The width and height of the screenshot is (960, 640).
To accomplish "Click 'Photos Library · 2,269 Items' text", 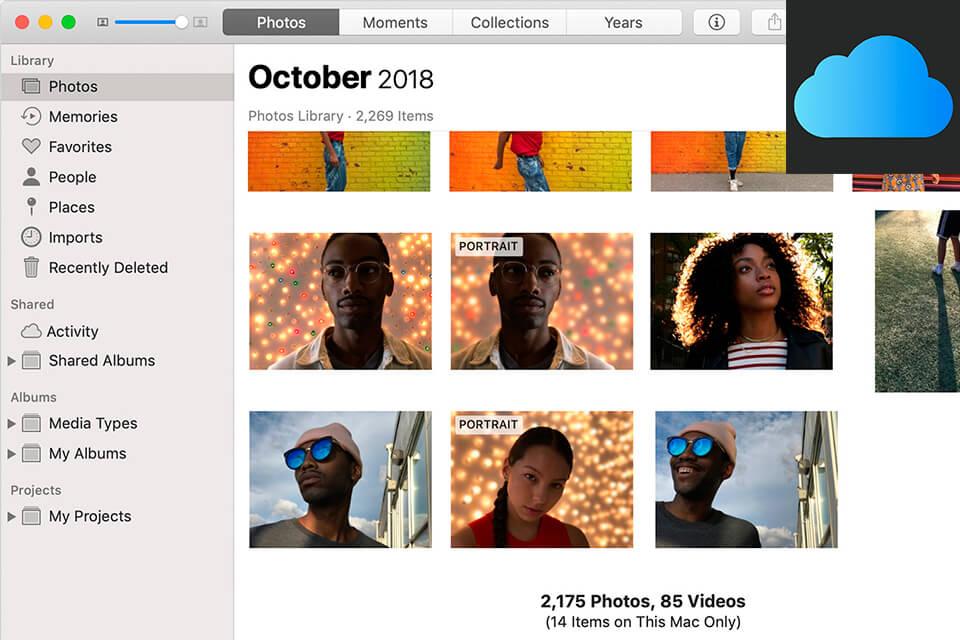I will [x=340, y=116].
